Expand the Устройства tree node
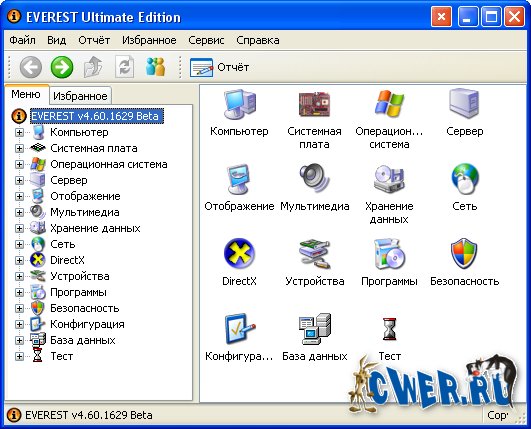 point(19,276)
